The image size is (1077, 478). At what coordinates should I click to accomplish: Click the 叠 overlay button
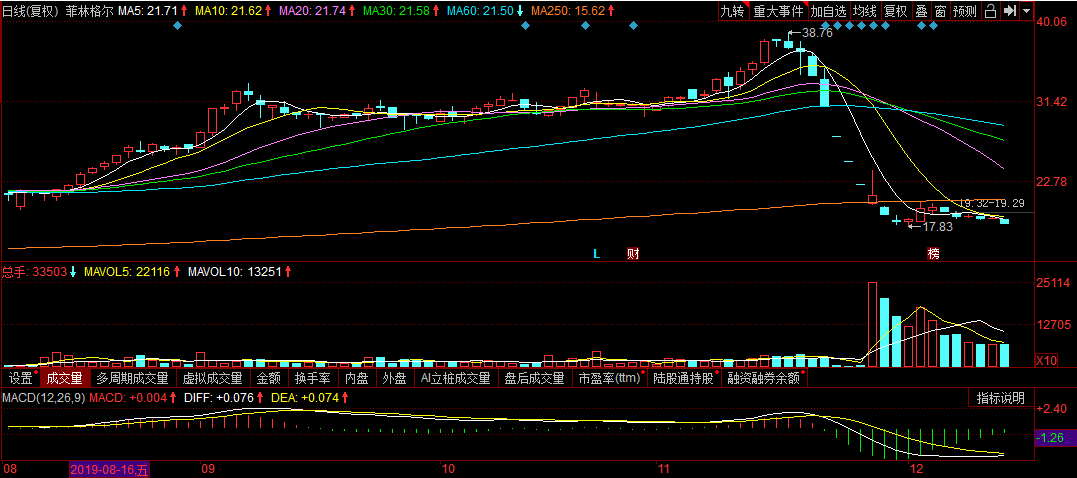click(x=922, y=11)
